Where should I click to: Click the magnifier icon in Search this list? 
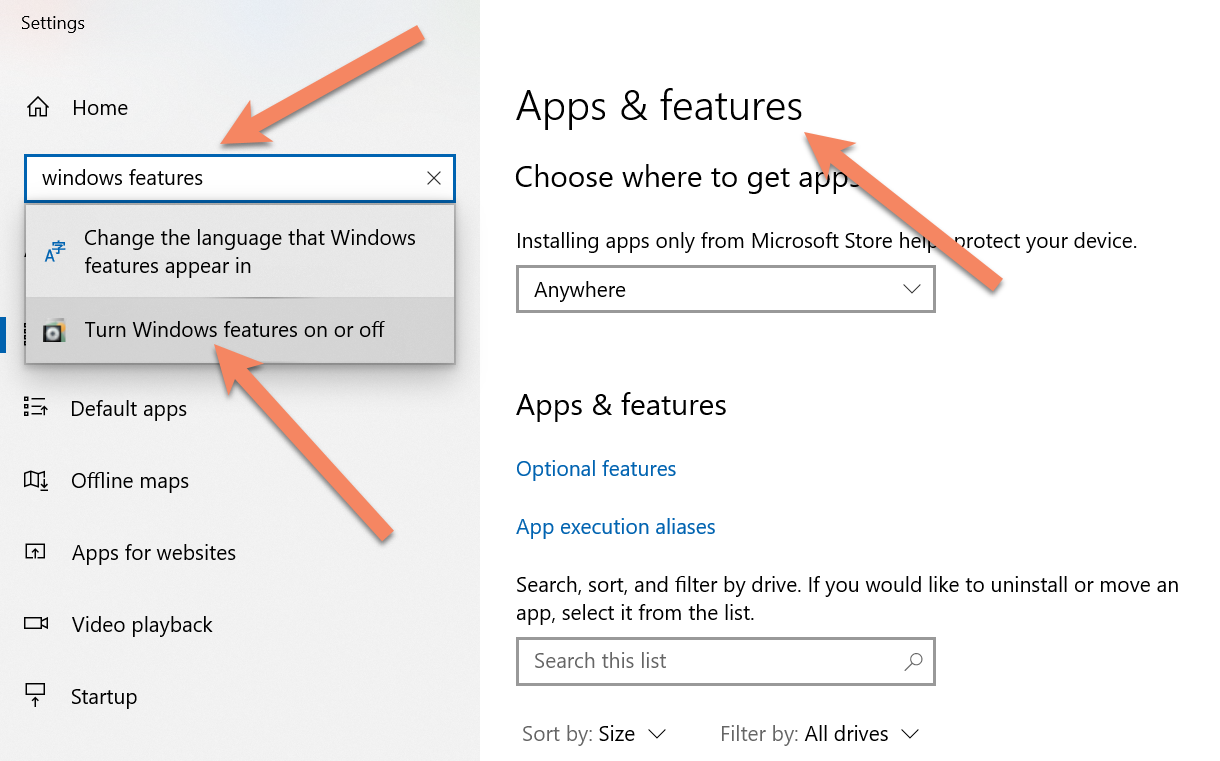click(x=912, y=661)
